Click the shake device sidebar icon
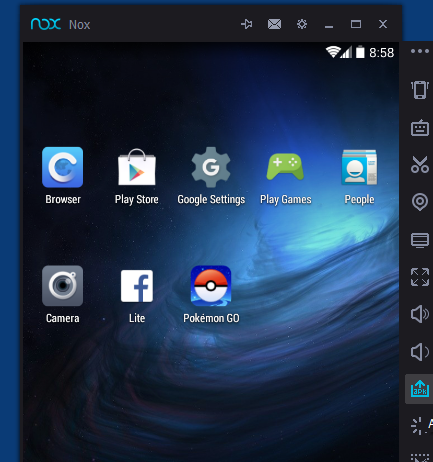The height and width of the screenshot is (462, 433). coord(420,90)
